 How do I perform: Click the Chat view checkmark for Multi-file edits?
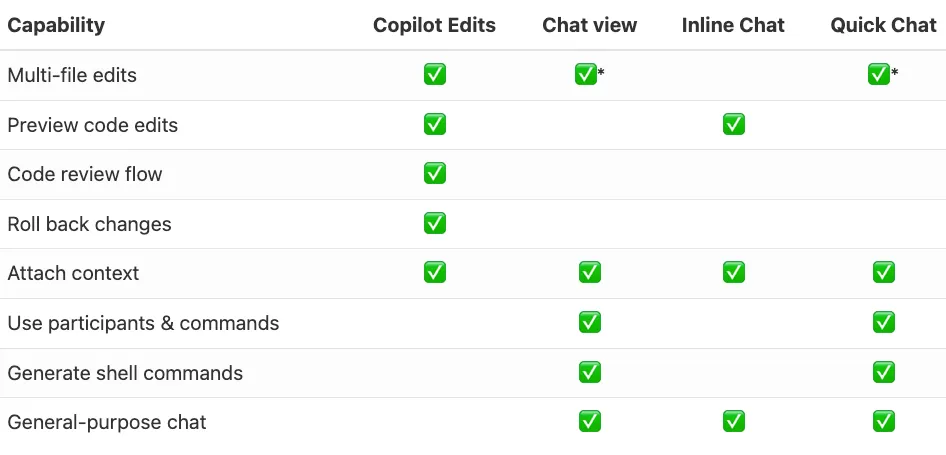586,74
